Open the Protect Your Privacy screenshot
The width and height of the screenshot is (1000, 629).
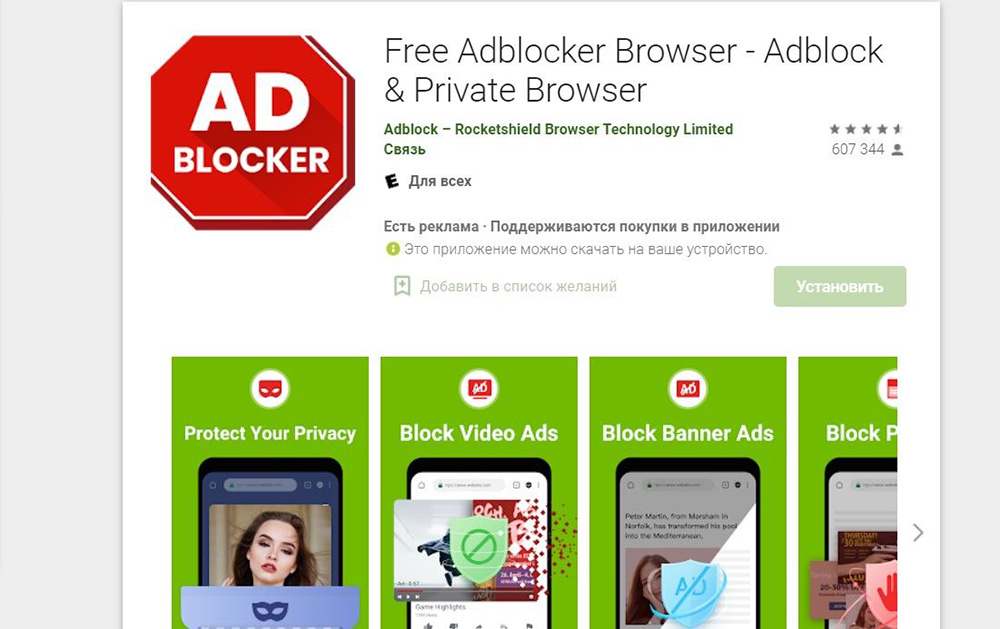coord(270,492)
